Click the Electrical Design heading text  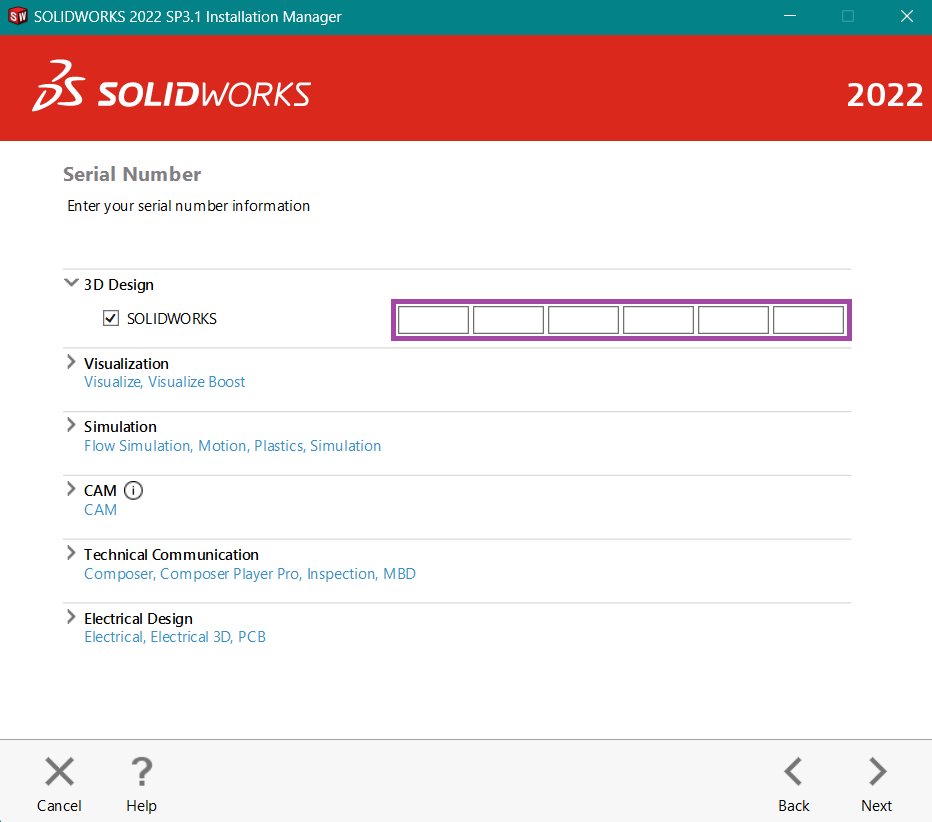[x=138, y=619]
